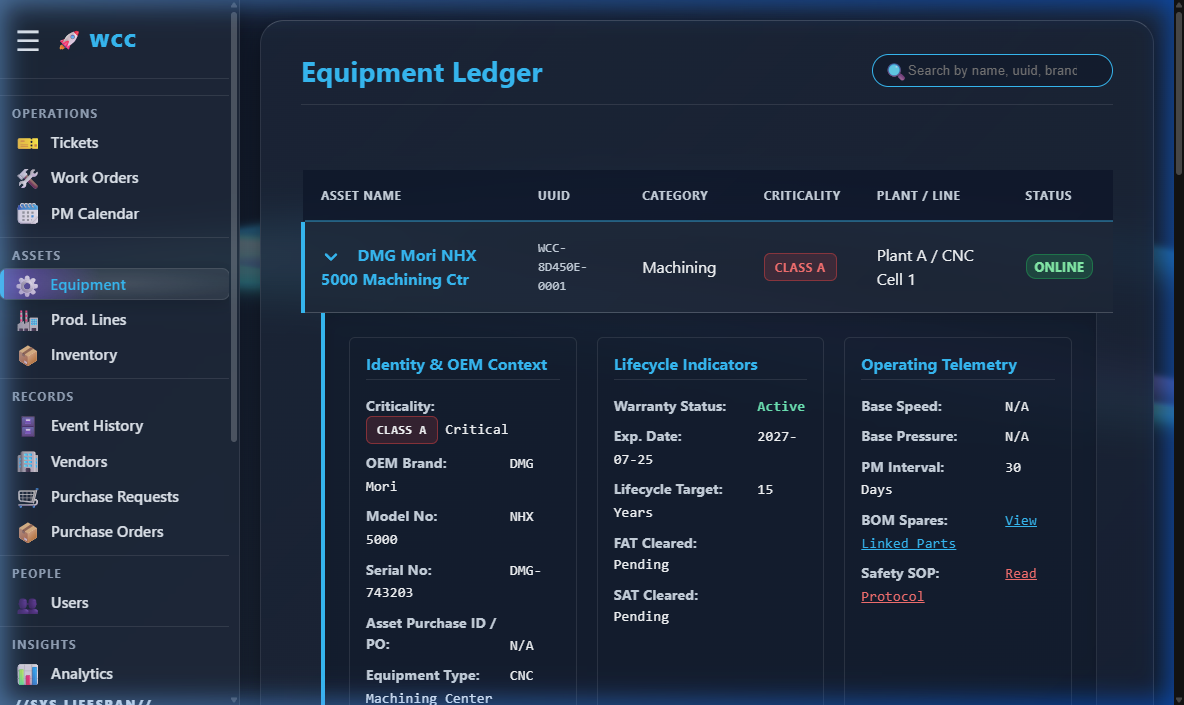Click the STATUS column header
Screen dimensions: 1184x705
coord(1048,195)
